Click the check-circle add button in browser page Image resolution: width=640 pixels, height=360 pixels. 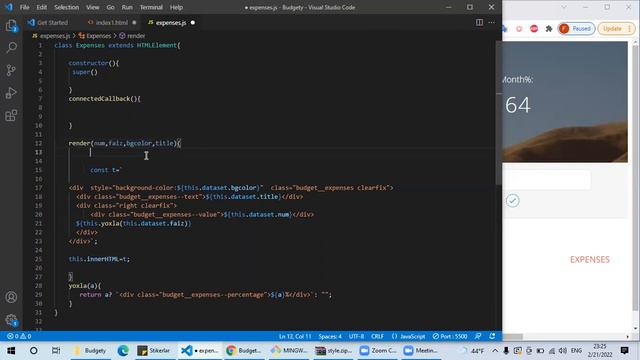513,200
